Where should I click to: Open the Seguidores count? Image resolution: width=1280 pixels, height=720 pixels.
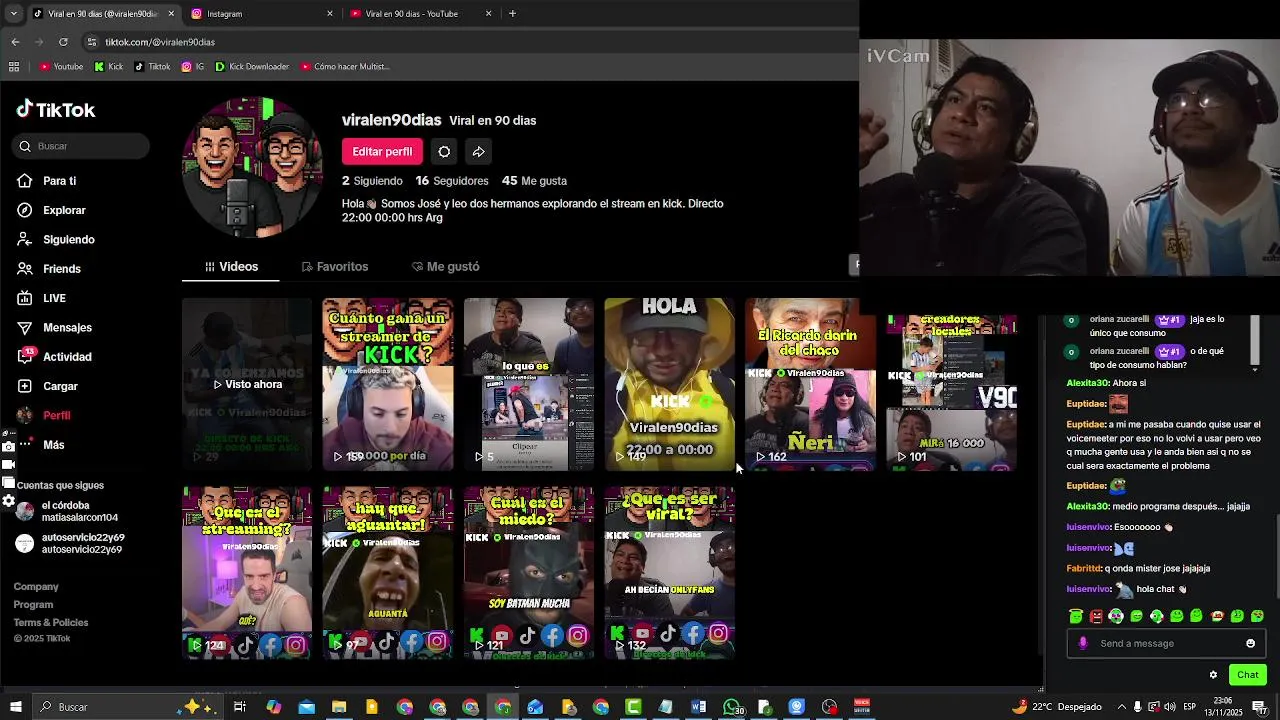tap(452, 181)
